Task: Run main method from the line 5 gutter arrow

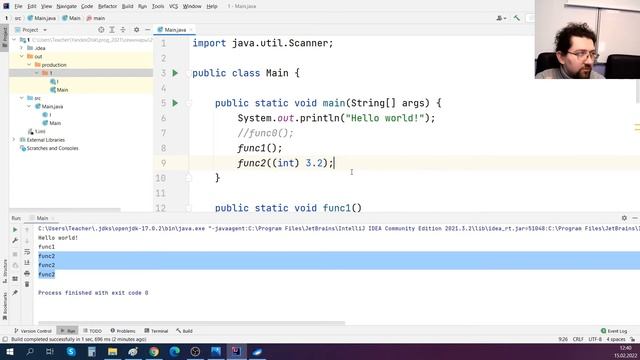Action: coord(175,103)
